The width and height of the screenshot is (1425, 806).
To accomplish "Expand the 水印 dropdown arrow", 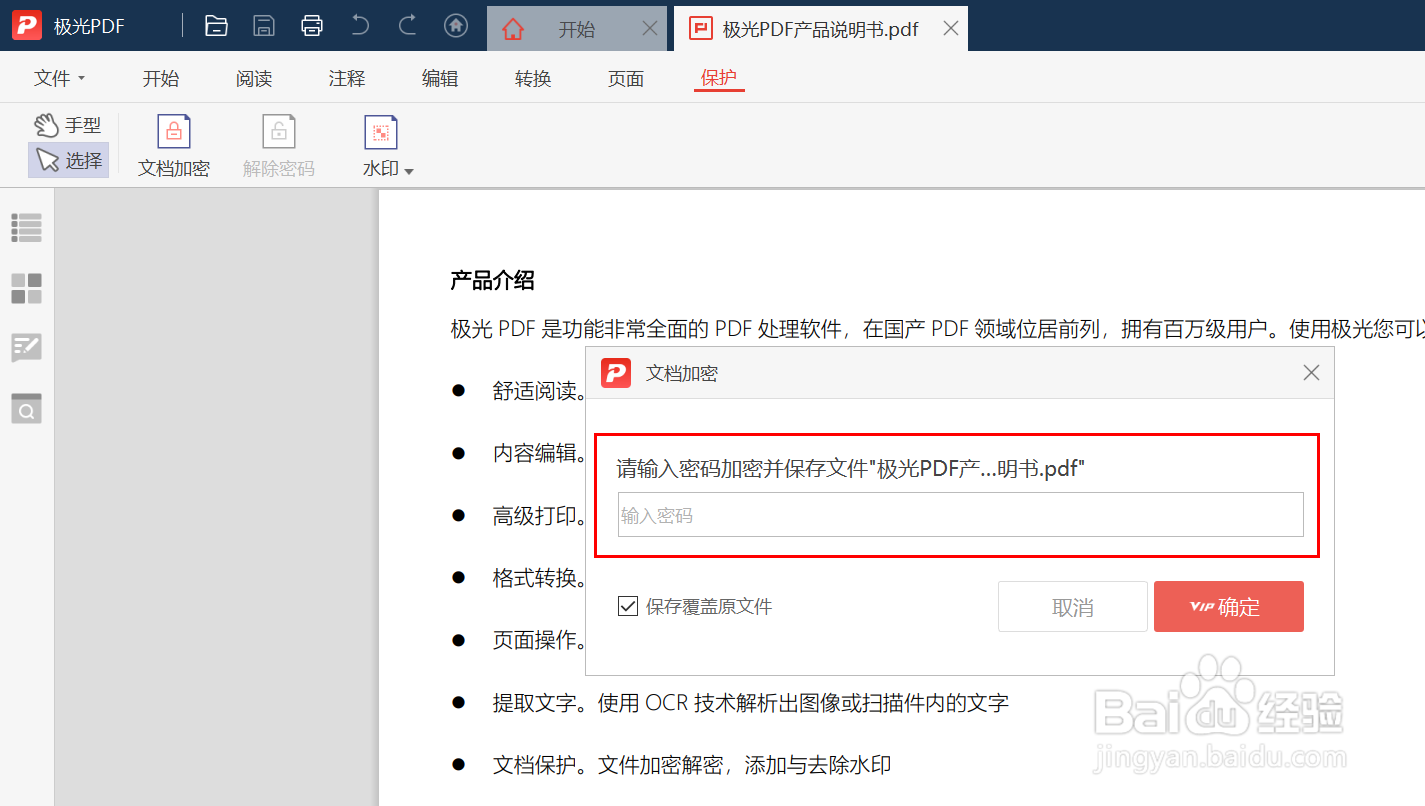I will pos(408,171).
